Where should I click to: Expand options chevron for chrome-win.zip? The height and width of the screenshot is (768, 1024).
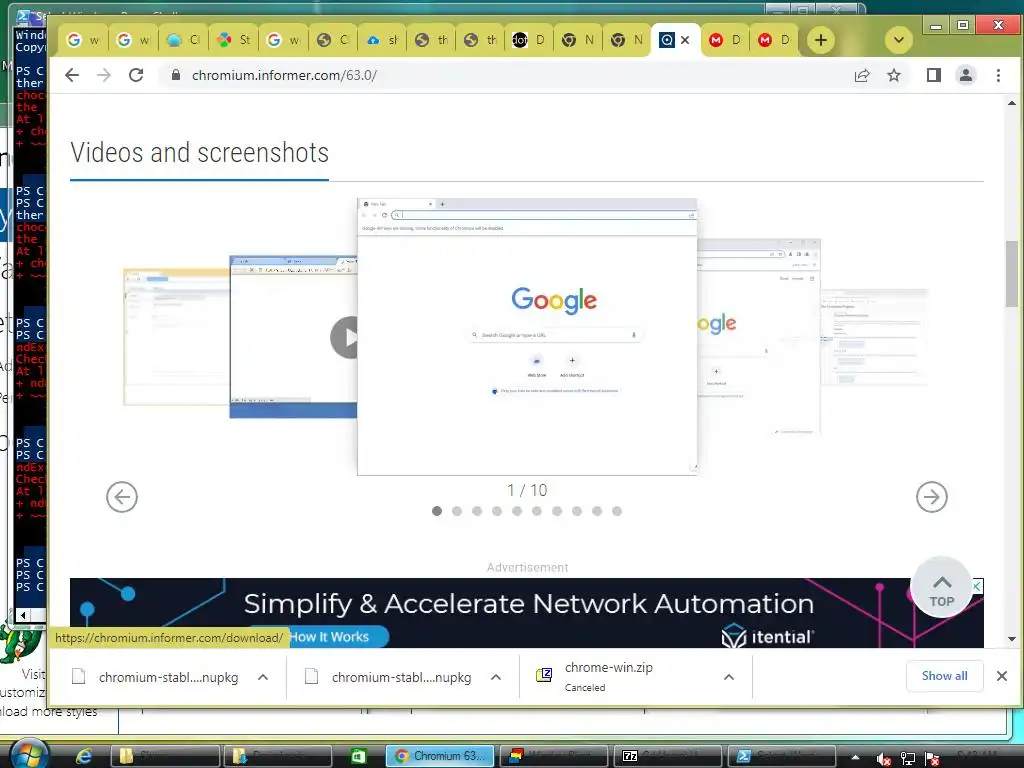(729, 677)
